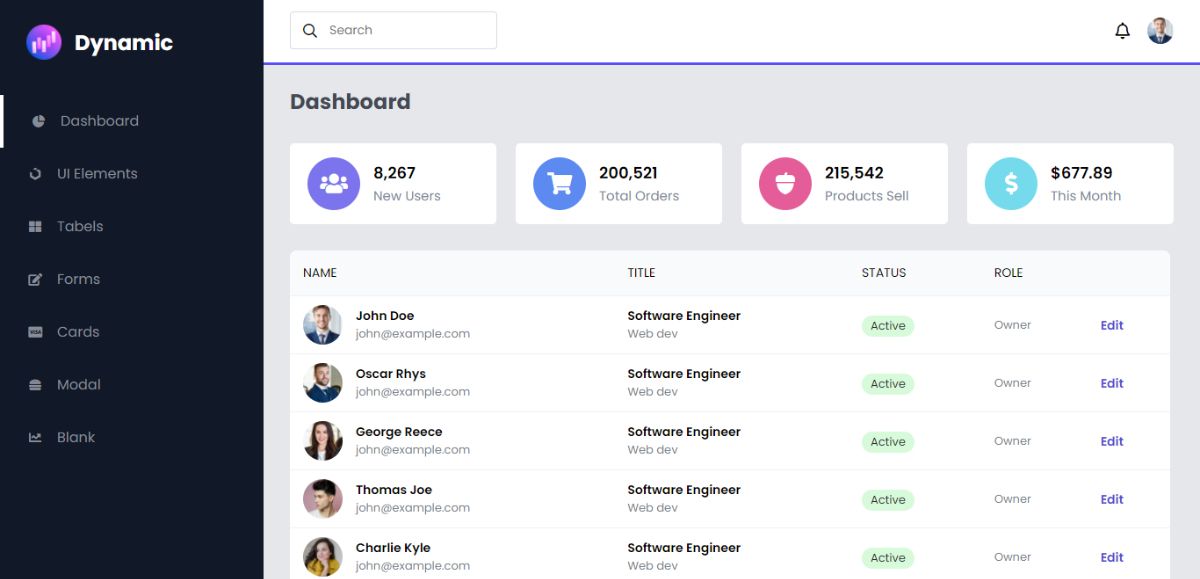Click the This Month dollar icon
The image size is (1200, 579).
(1011, 184)
